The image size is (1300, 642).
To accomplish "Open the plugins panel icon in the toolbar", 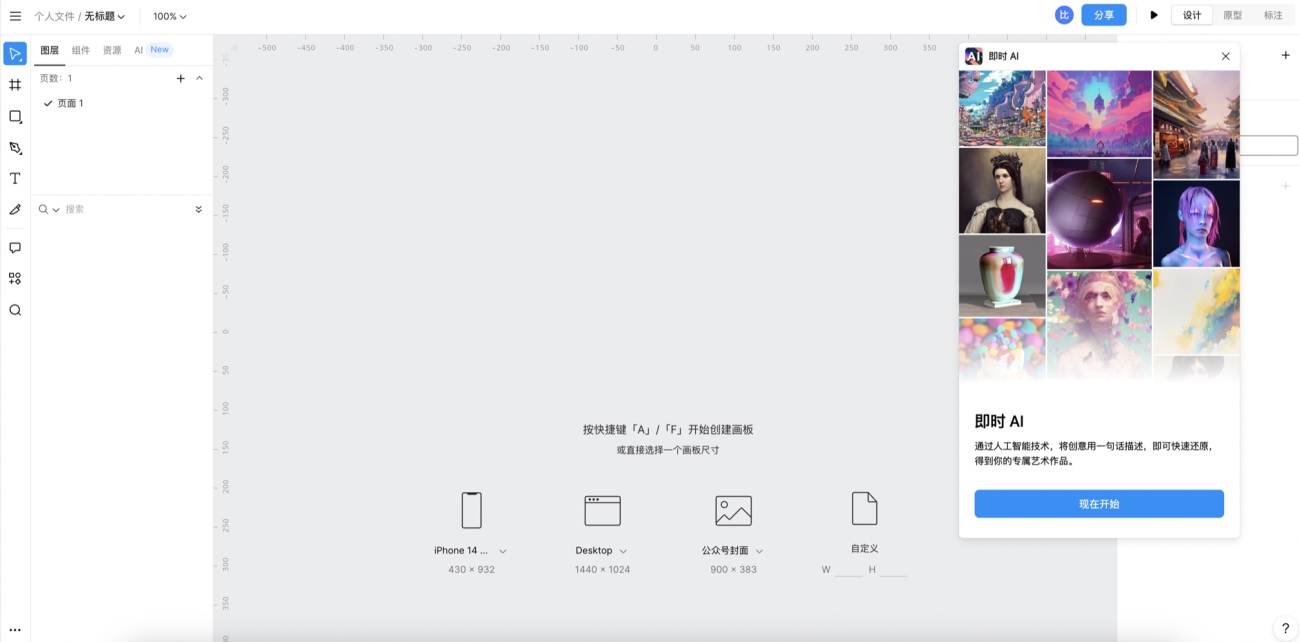I will pos(15,280).
